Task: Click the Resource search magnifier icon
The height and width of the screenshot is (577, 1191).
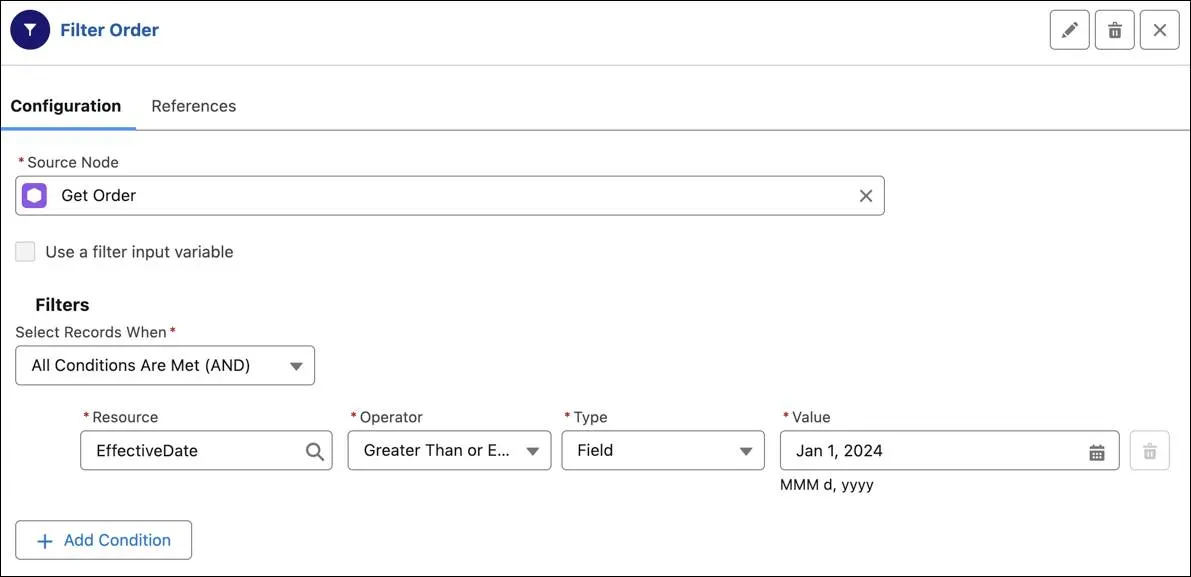Action: point(314,451)
